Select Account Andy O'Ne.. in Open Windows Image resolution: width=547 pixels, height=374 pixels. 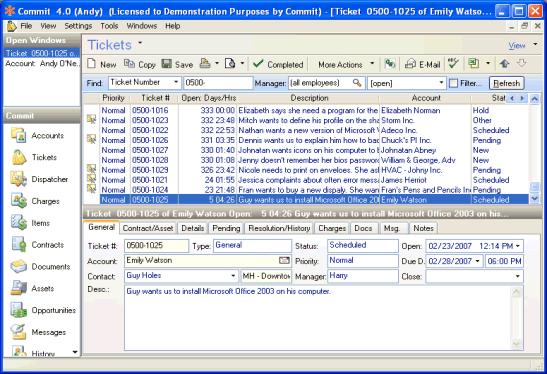point(42,63)
